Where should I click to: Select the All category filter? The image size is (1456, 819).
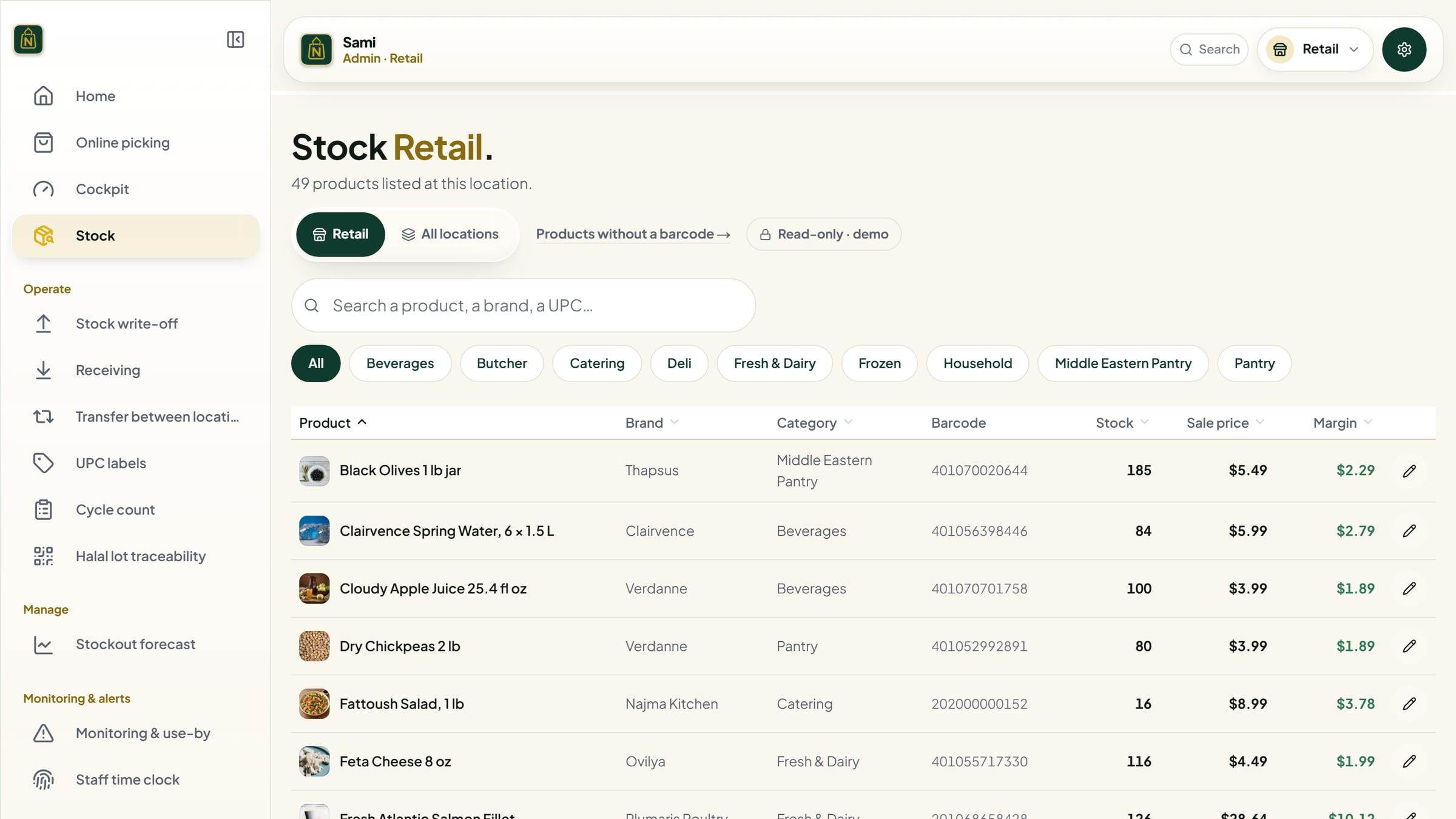[315, 363]
